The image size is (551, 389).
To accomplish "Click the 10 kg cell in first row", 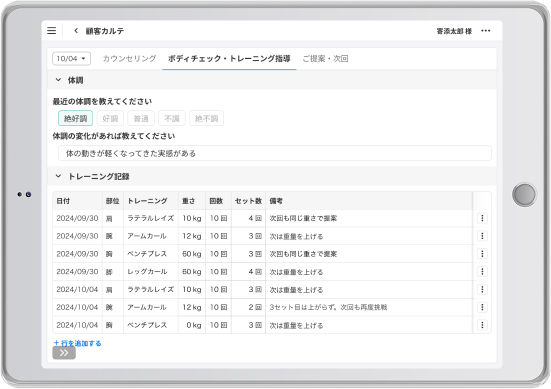I will pyautogui.click(x=192, y=218).
